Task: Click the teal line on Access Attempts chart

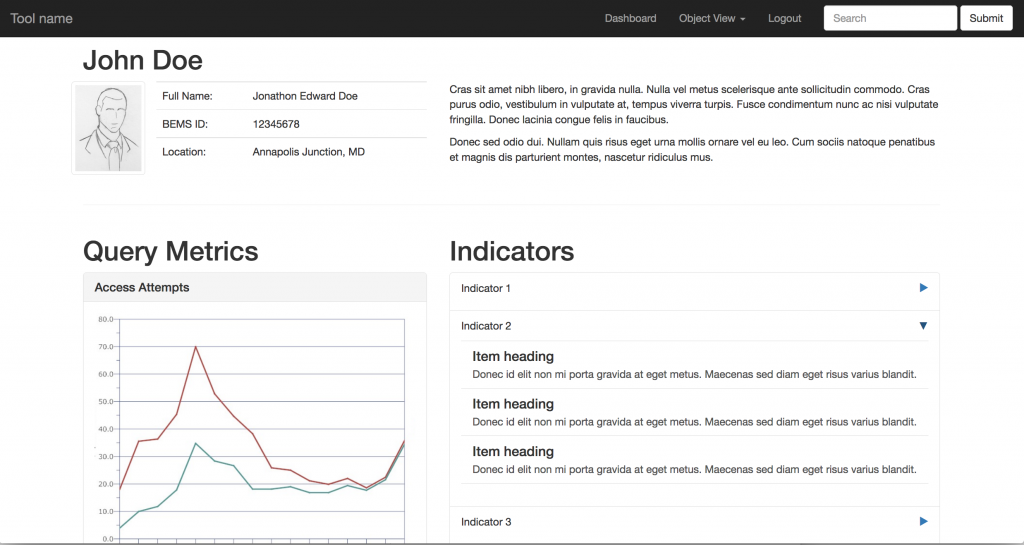Action: point(195,443)
